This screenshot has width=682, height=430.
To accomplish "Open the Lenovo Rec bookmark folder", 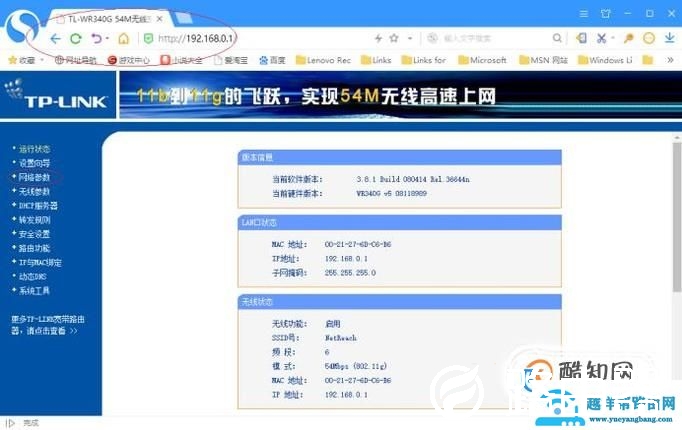I will [x=323, y=60].
